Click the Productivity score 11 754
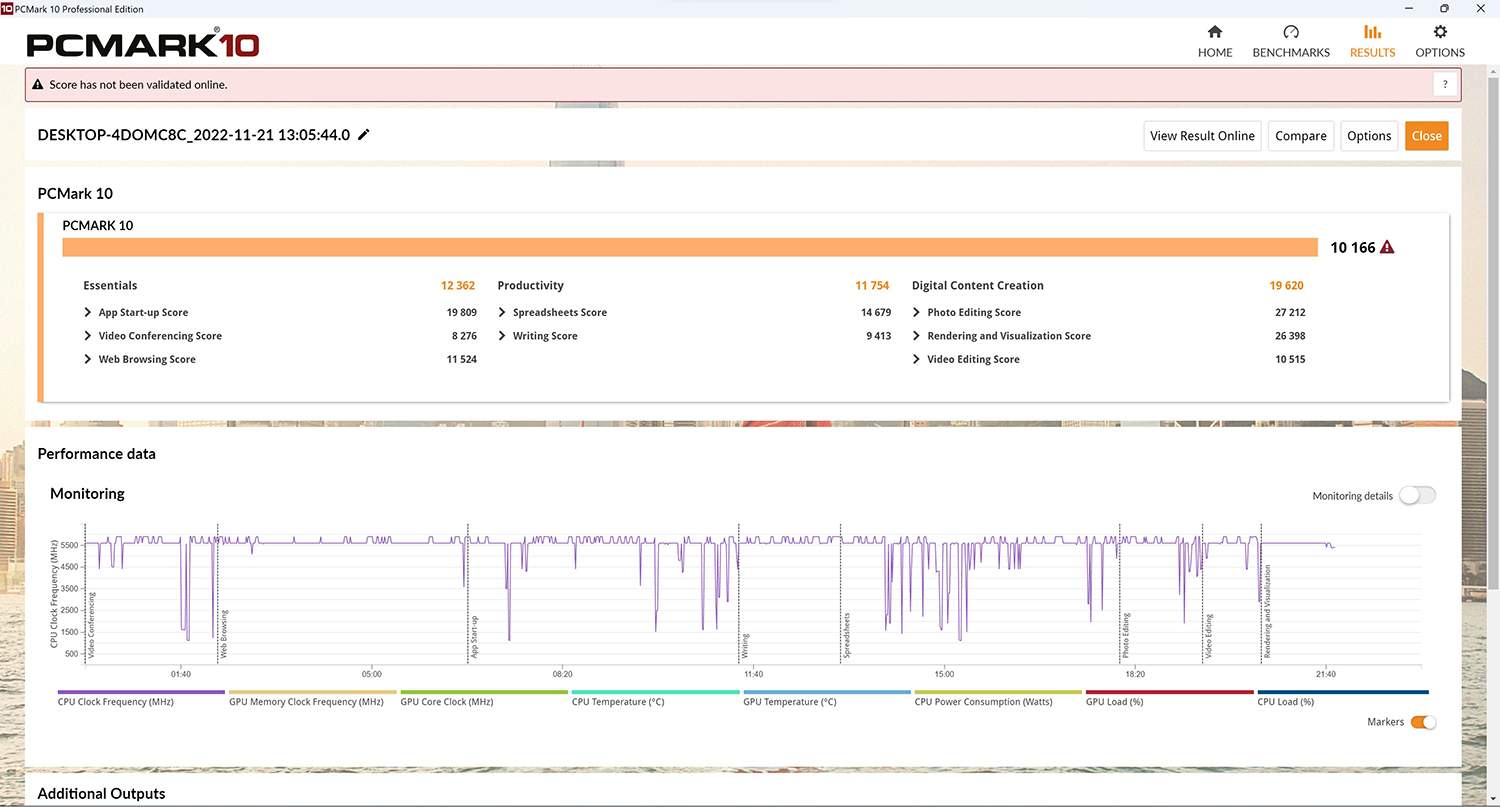 872,286
